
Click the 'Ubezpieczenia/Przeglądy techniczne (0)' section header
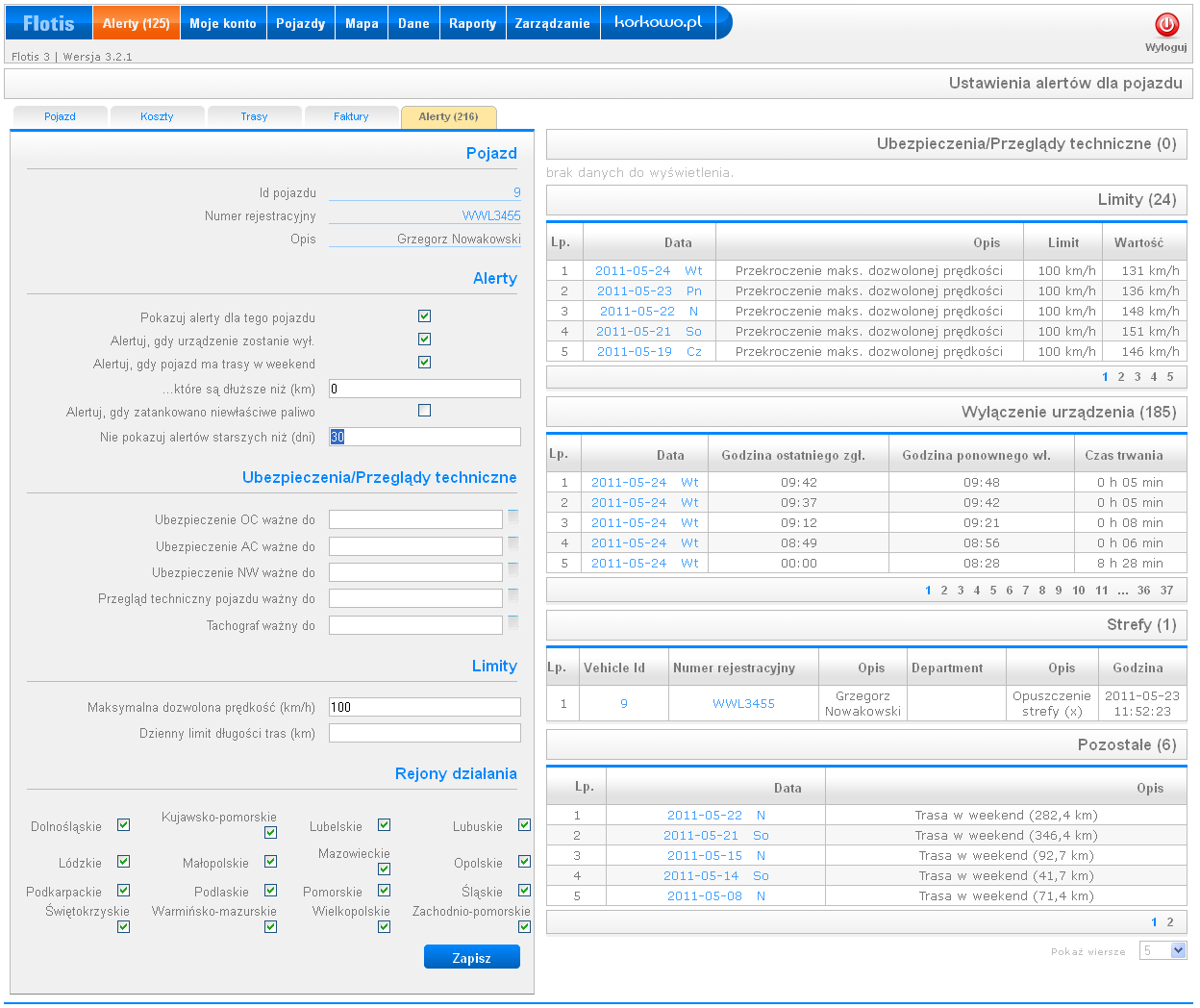click(x=866, y=144)
